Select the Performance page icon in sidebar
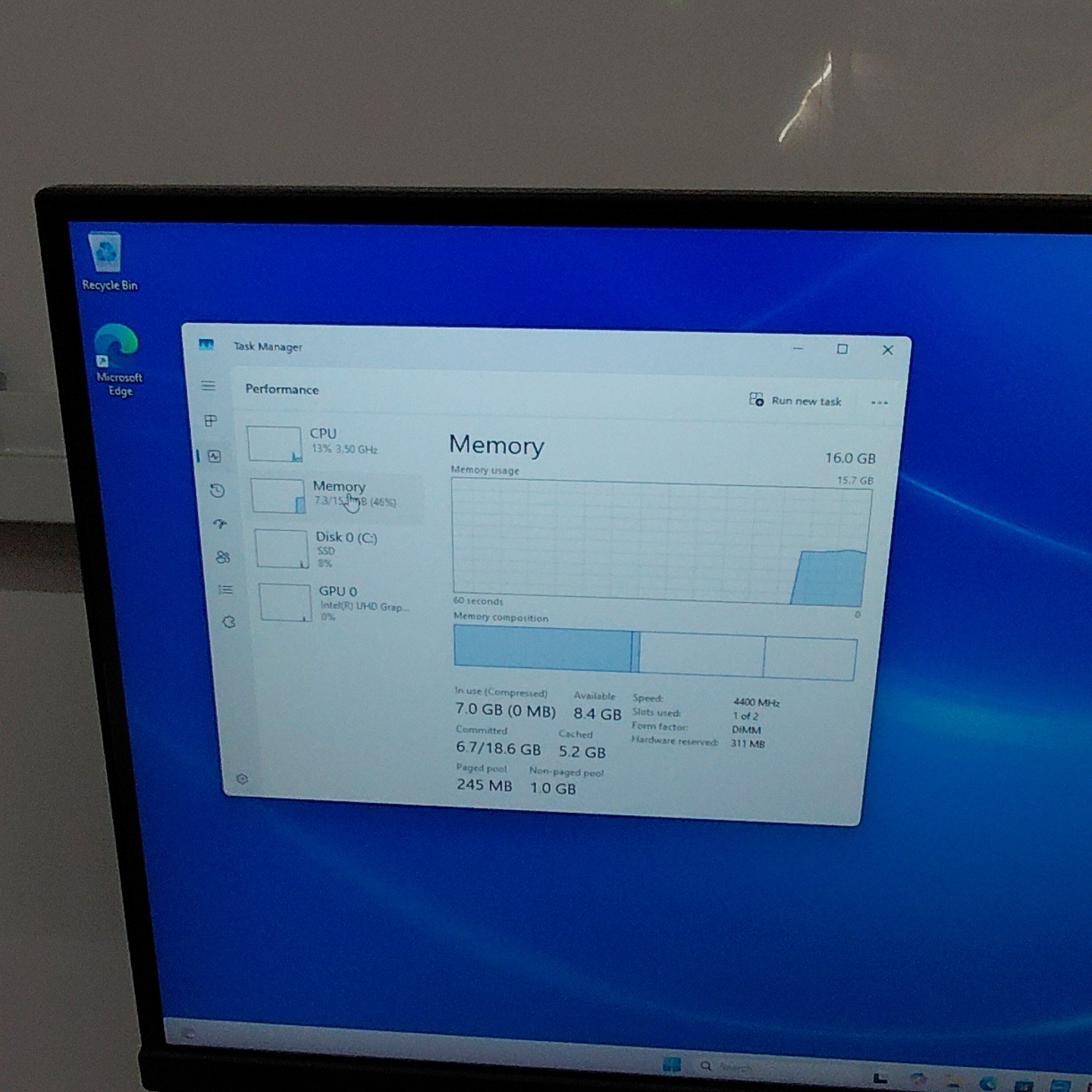Screen dimensions: 1092x1092 pos(215,456)
